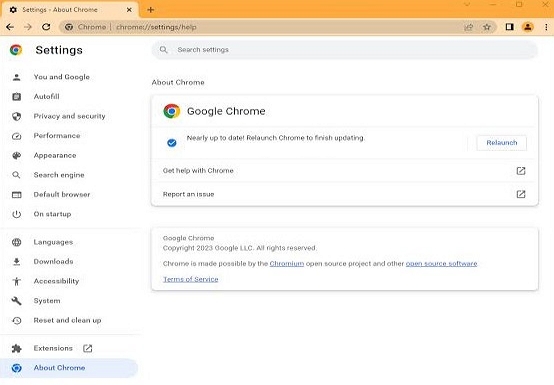Click the Accessibility figure icon

click(x=17, y=281)
